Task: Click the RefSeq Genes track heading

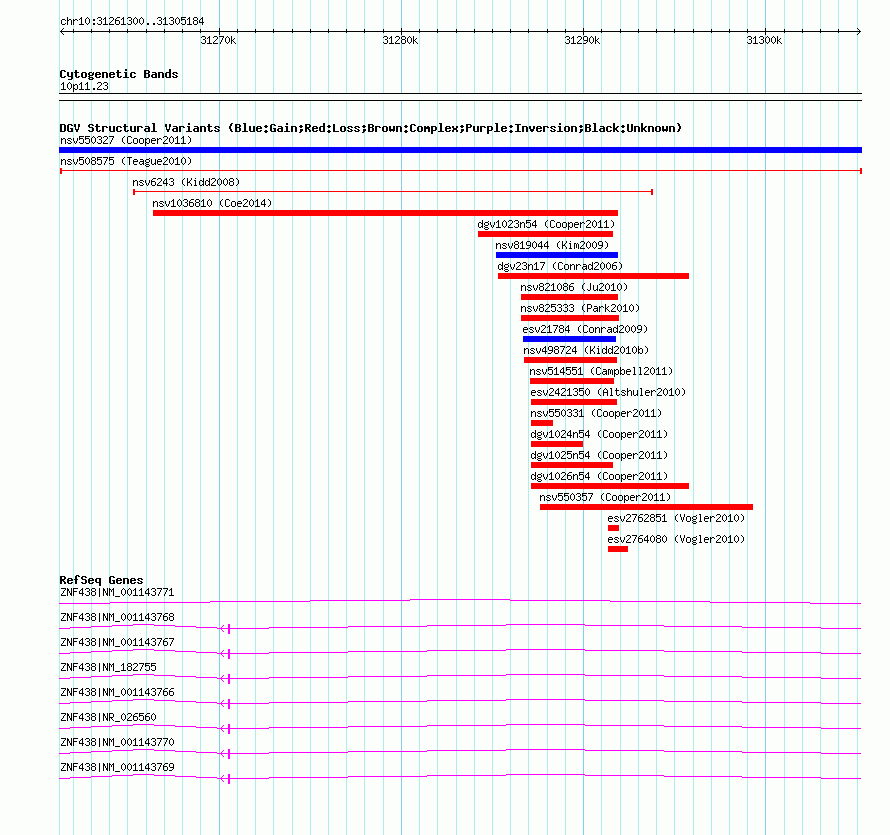Action: coord(102,580)
